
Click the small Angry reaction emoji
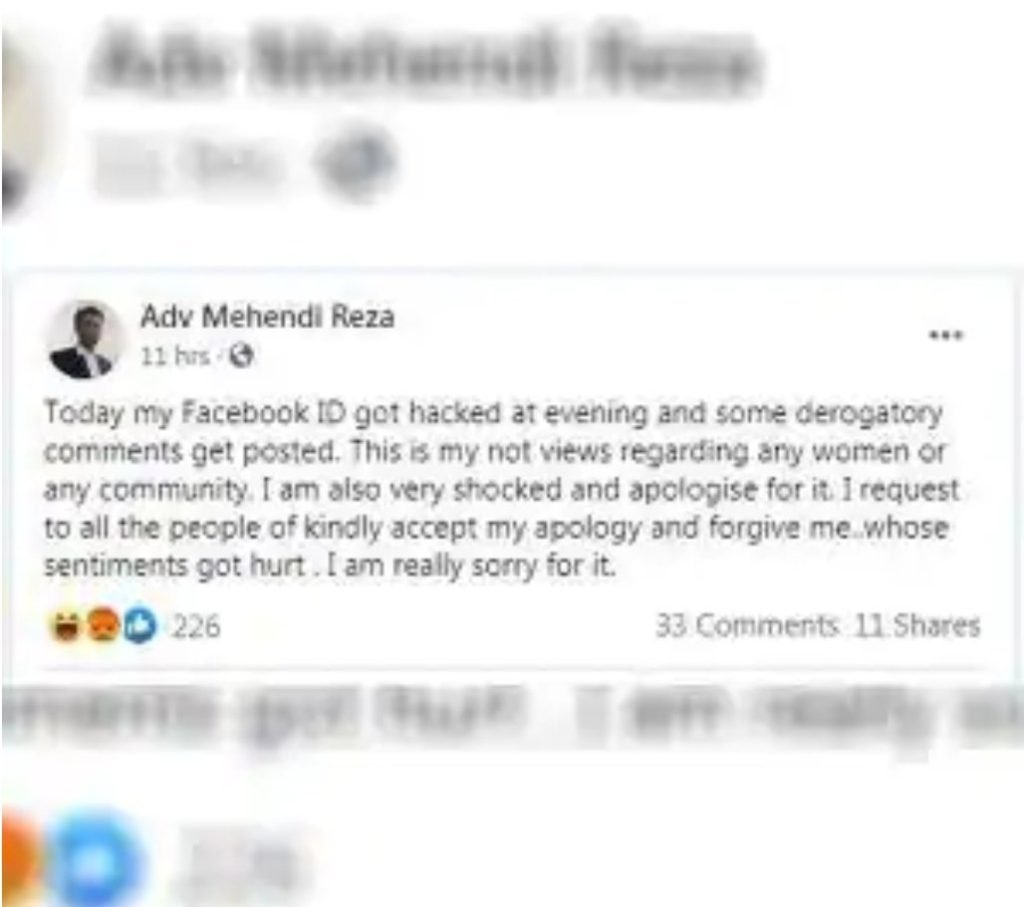[x=103, y=626]
